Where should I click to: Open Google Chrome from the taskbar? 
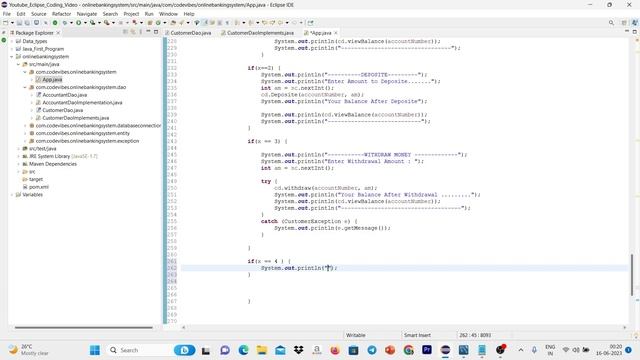pos(408,350)
